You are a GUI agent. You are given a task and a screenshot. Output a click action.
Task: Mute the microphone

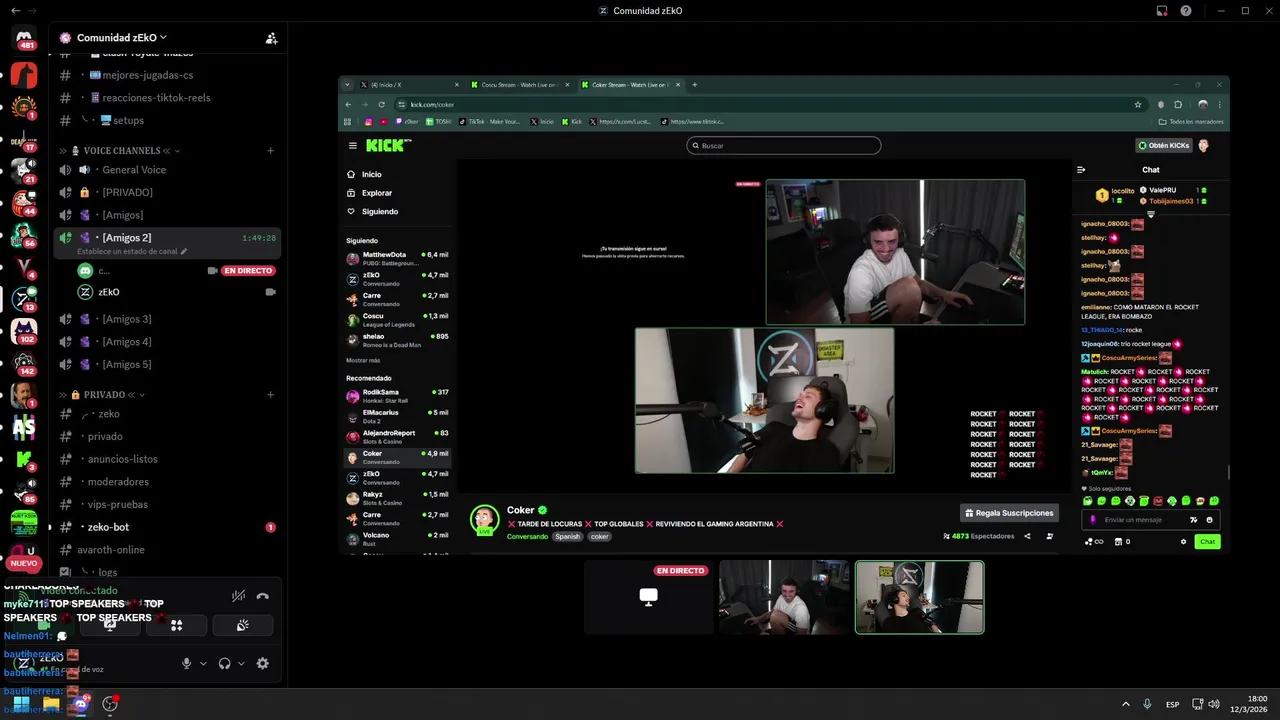coord(186,664)
